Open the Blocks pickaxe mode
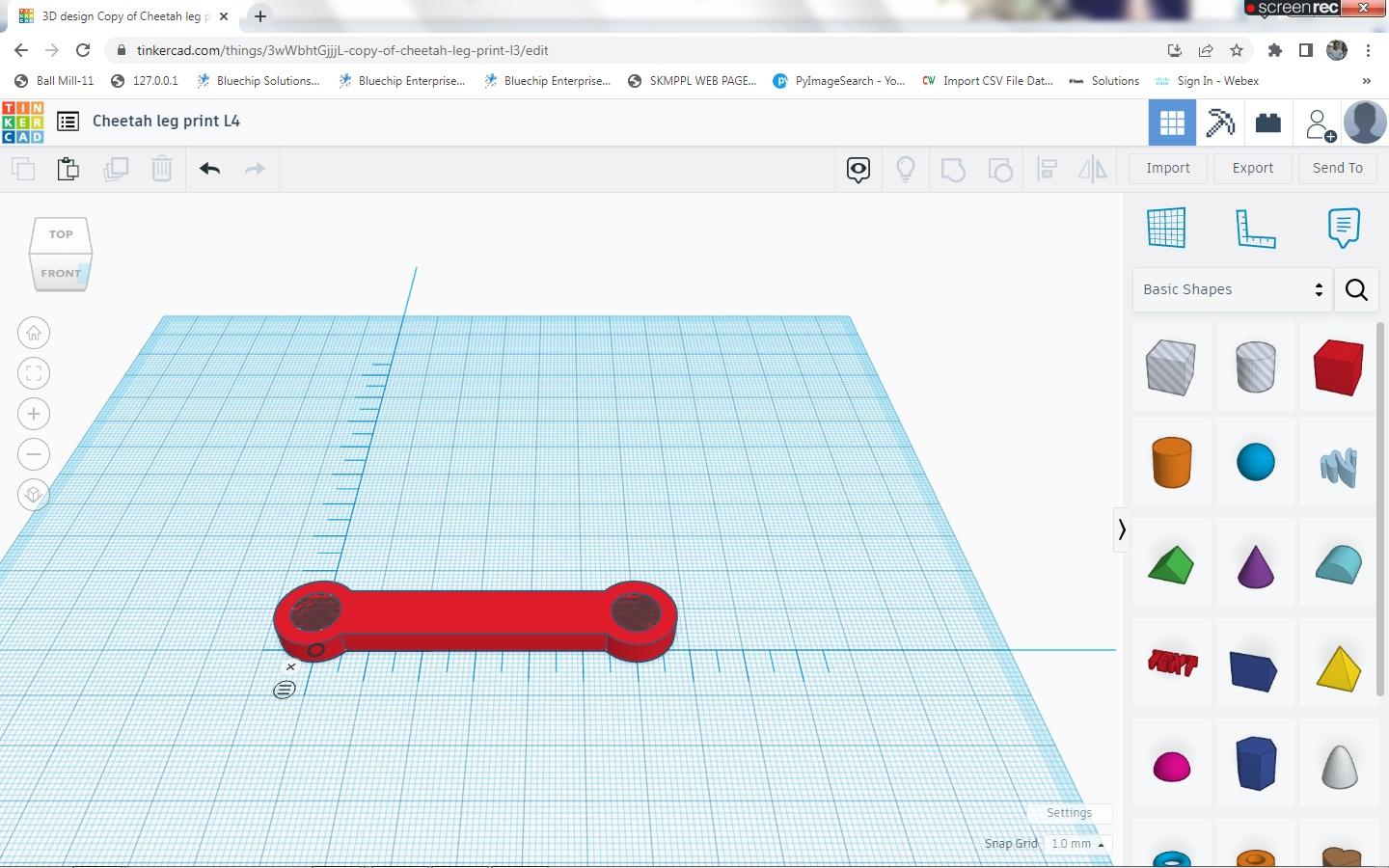Screen dimensions: 1389x868 tap(1220, 122)
